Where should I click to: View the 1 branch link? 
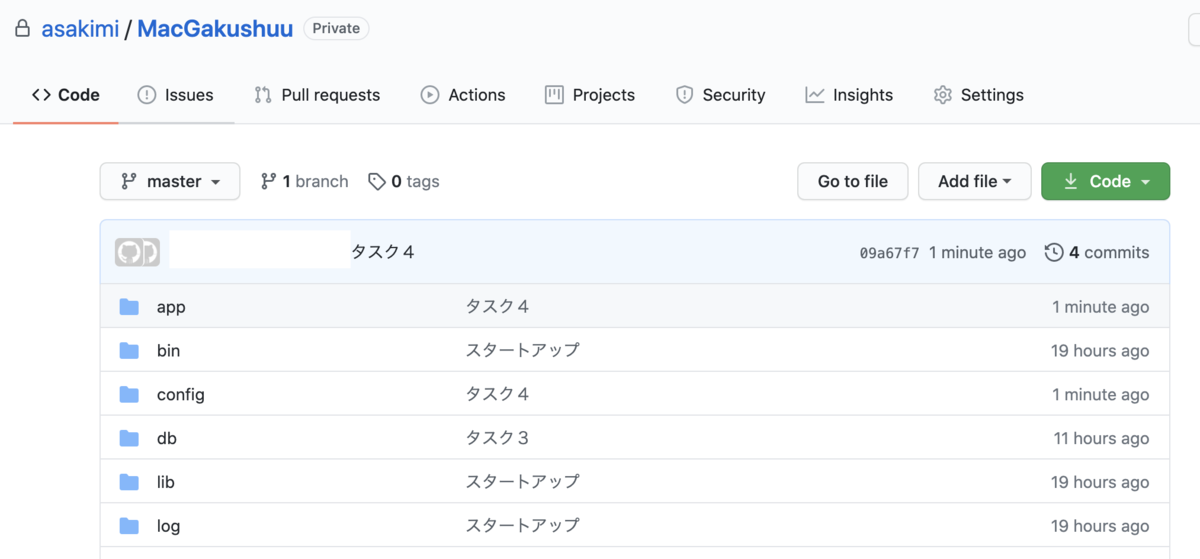click(x=305, y=181)
